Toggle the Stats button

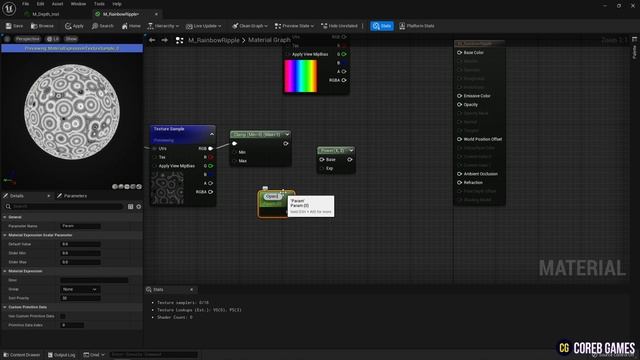(382, 26)
